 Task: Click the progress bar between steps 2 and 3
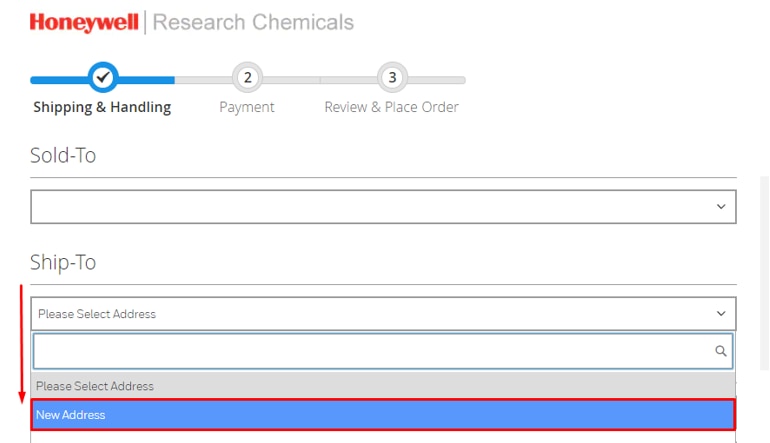[320, 79]
